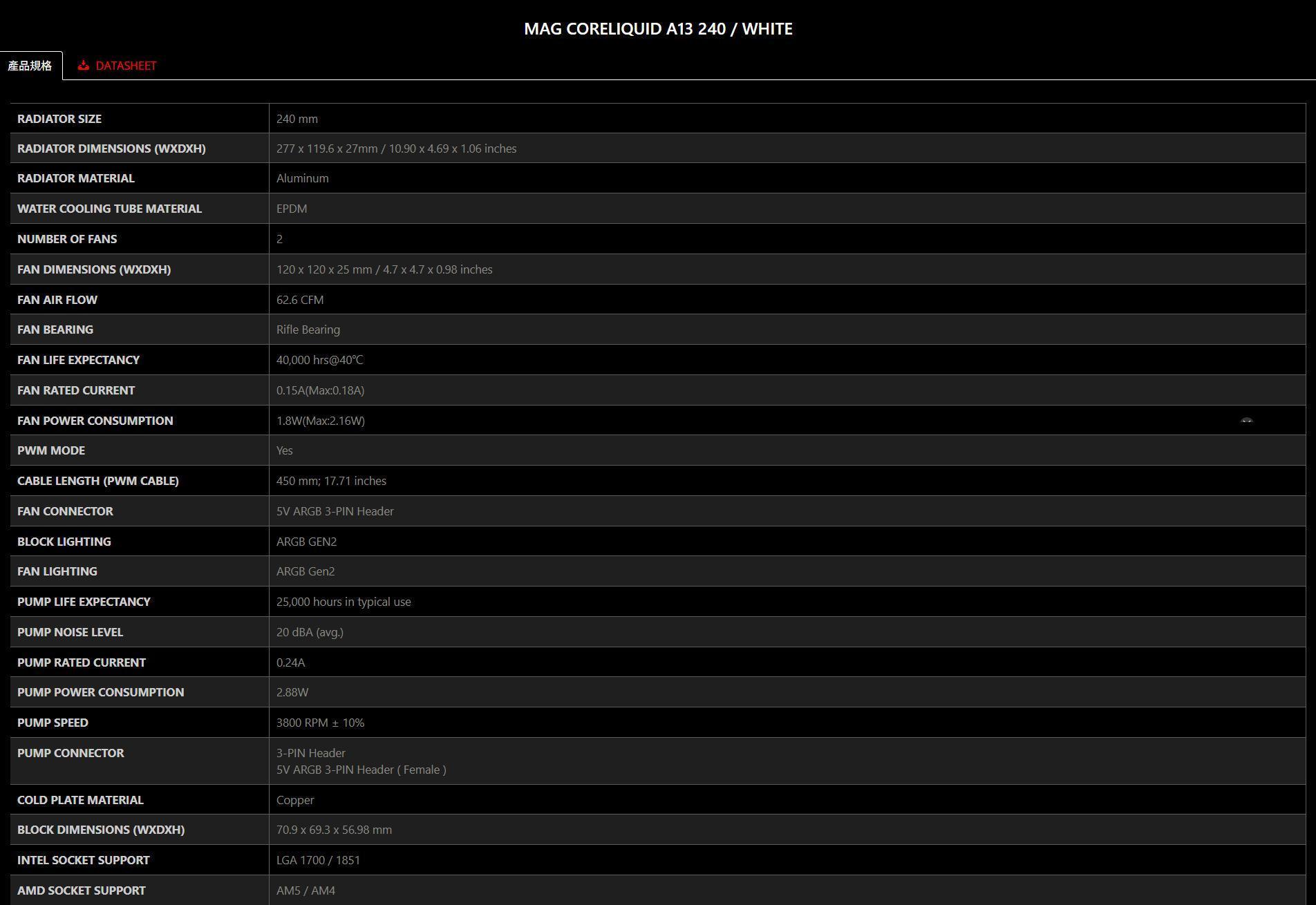Click the scroll-to-top arrow icon
Image resolution: width=1316 pixels, height=905 pixels.
[x=1246, y=420]
